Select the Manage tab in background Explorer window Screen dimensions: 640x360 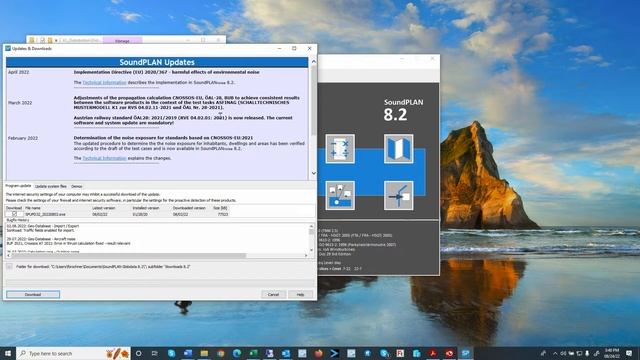(122, 40)
